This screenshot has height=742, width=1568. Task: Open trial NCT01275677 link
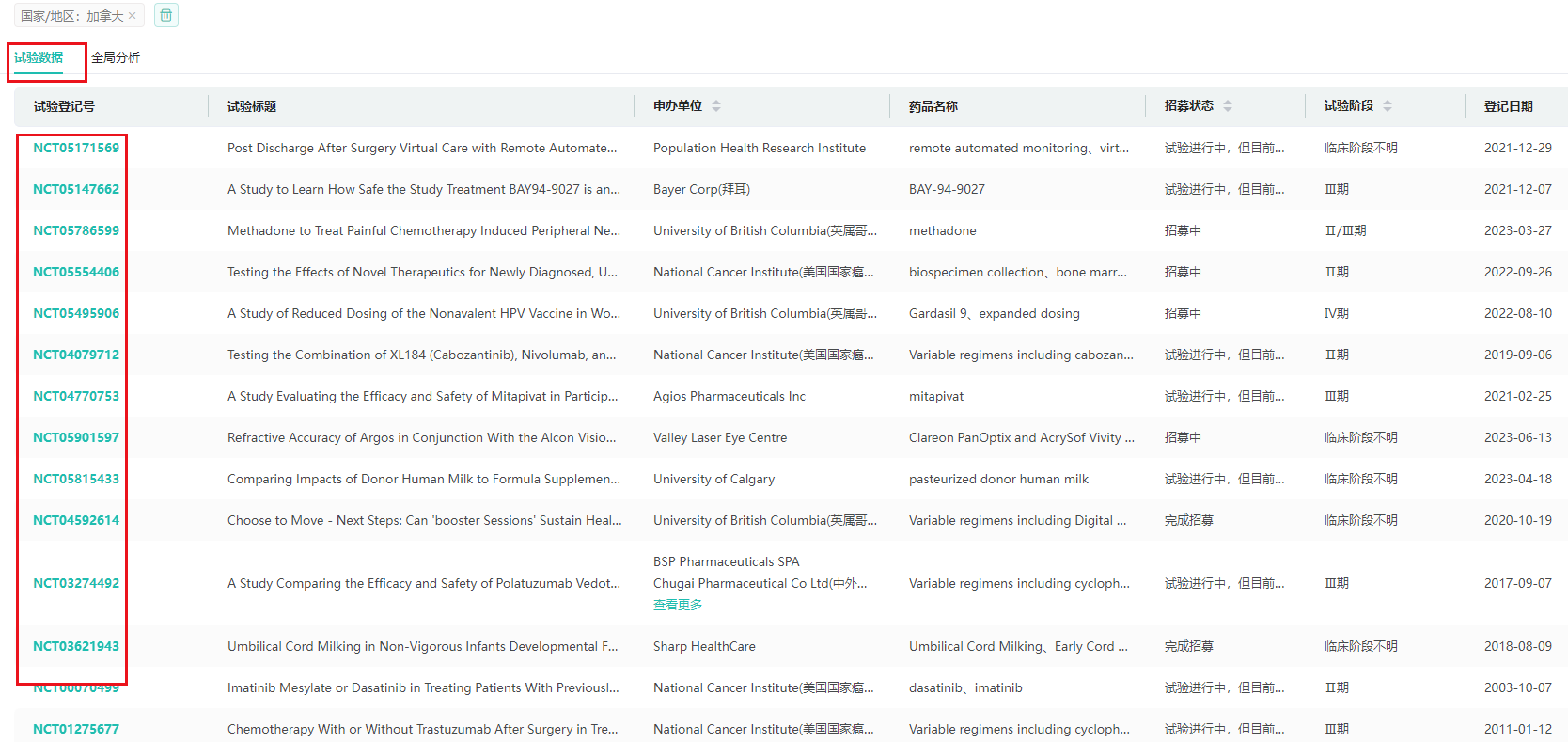76,729
